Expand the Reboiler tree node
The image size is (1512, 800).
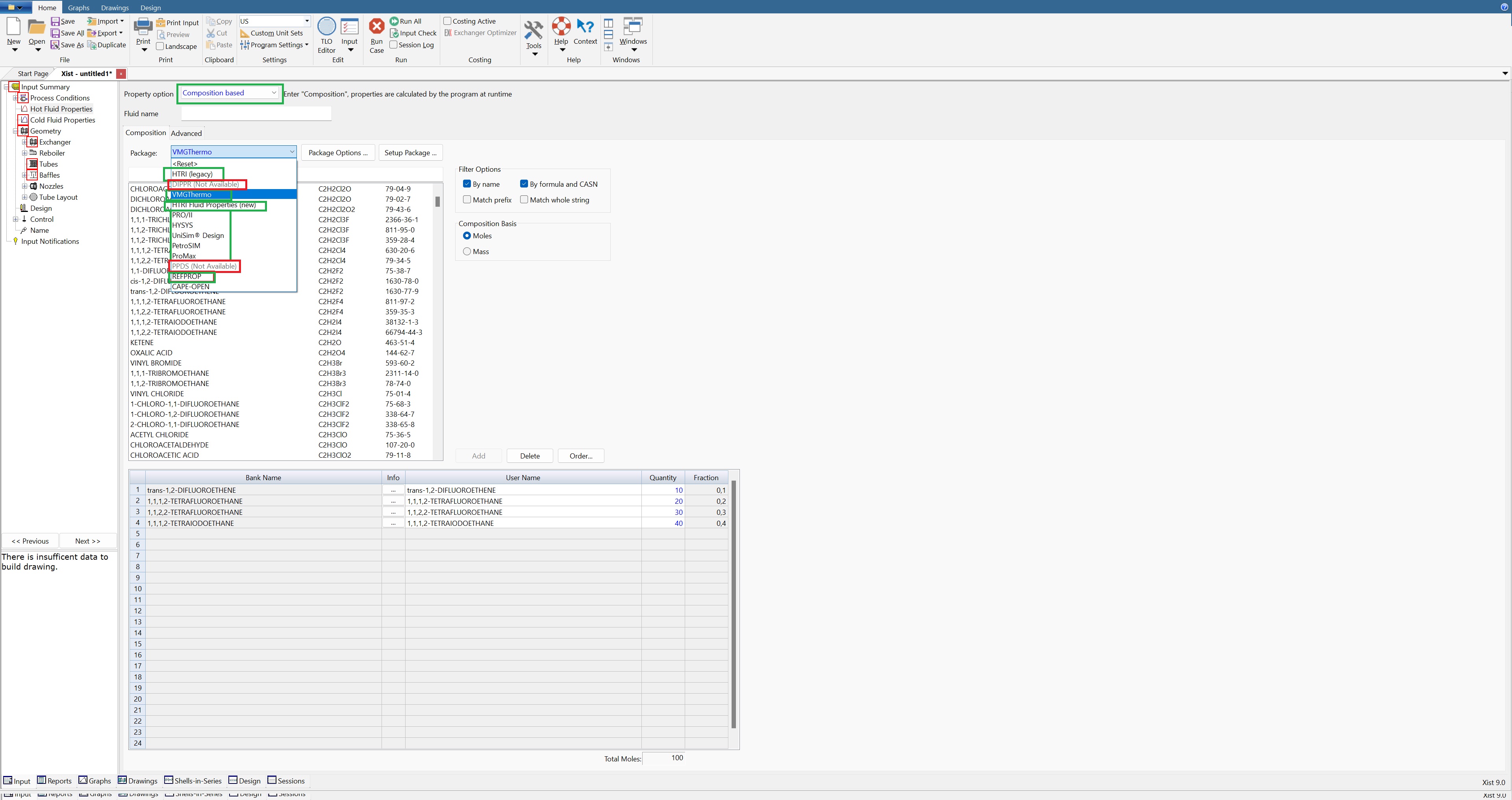click(x=25, y=153)
